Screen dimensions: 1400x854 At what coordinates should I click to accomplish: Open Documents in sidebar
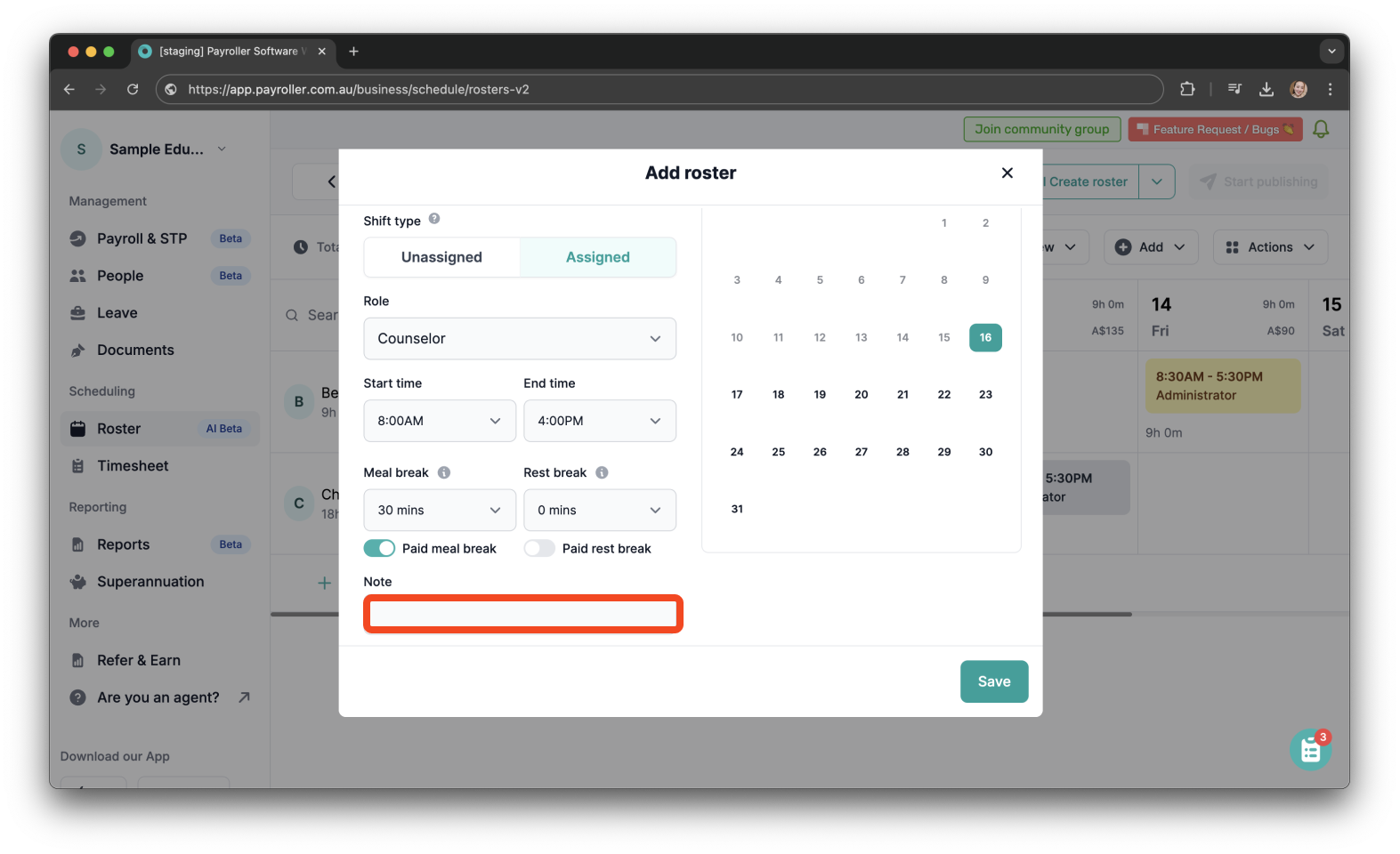[160, 350]
